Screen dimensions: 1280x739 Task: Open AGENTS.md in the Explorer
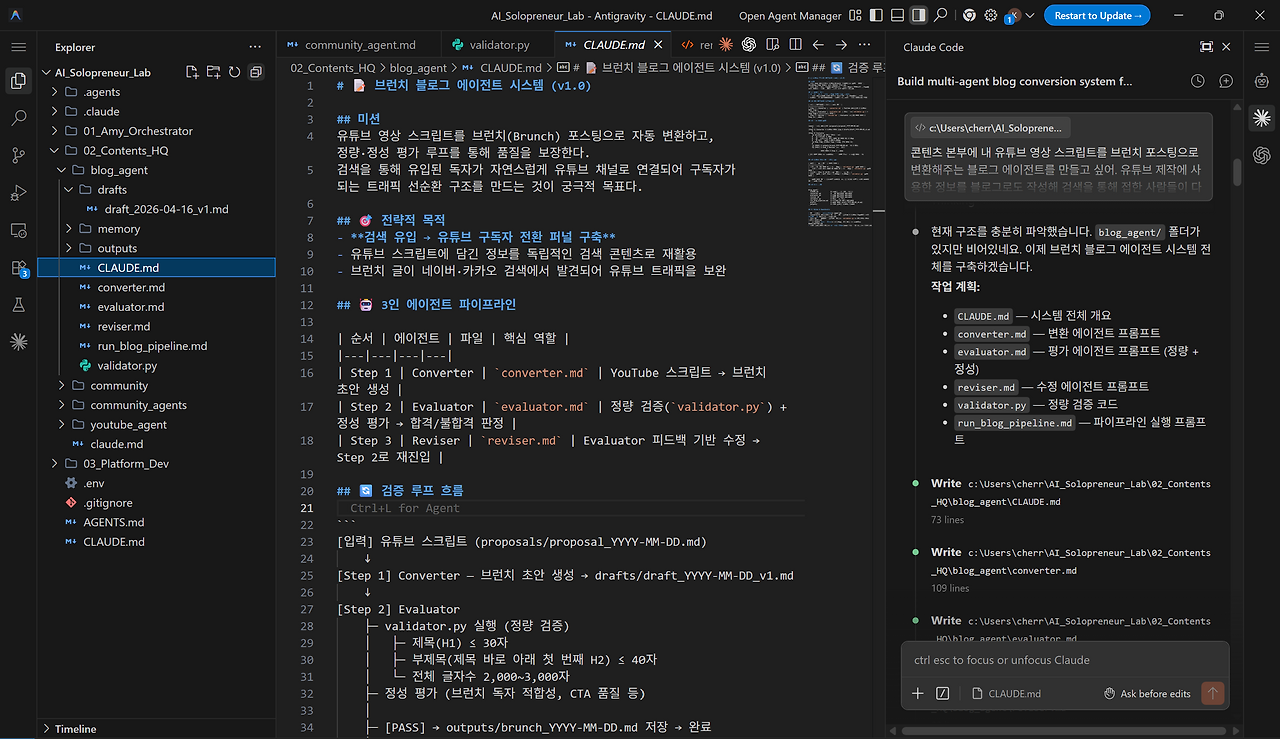[156, 522]
